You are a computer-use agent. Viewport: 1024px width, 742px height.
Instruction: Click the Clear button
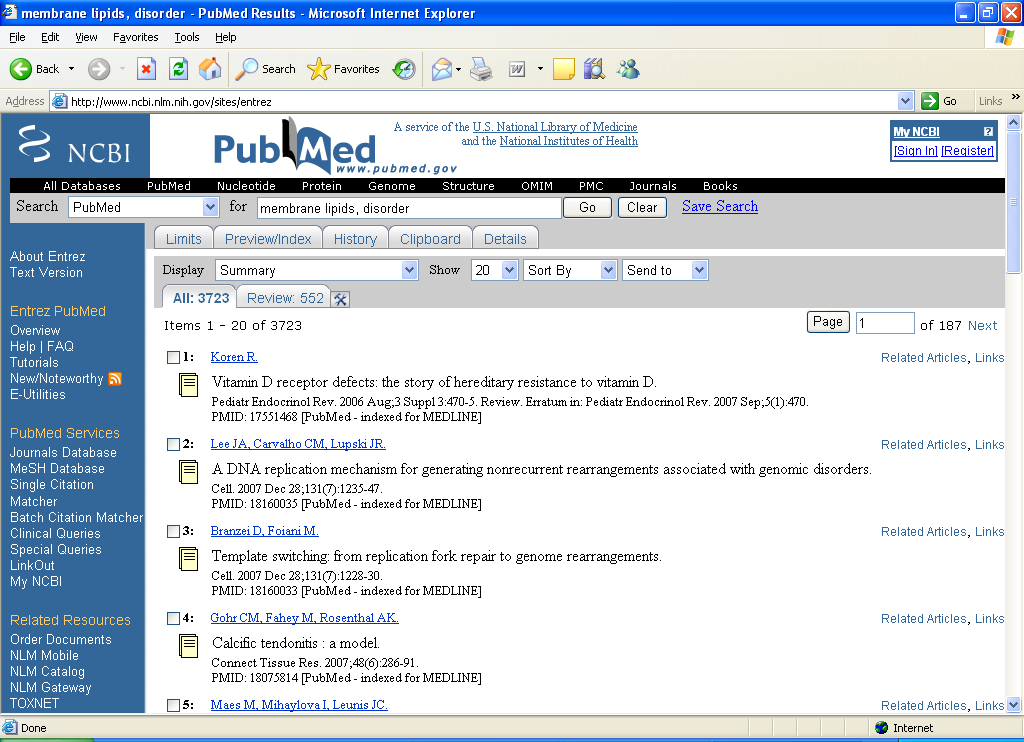pos(642,207)
